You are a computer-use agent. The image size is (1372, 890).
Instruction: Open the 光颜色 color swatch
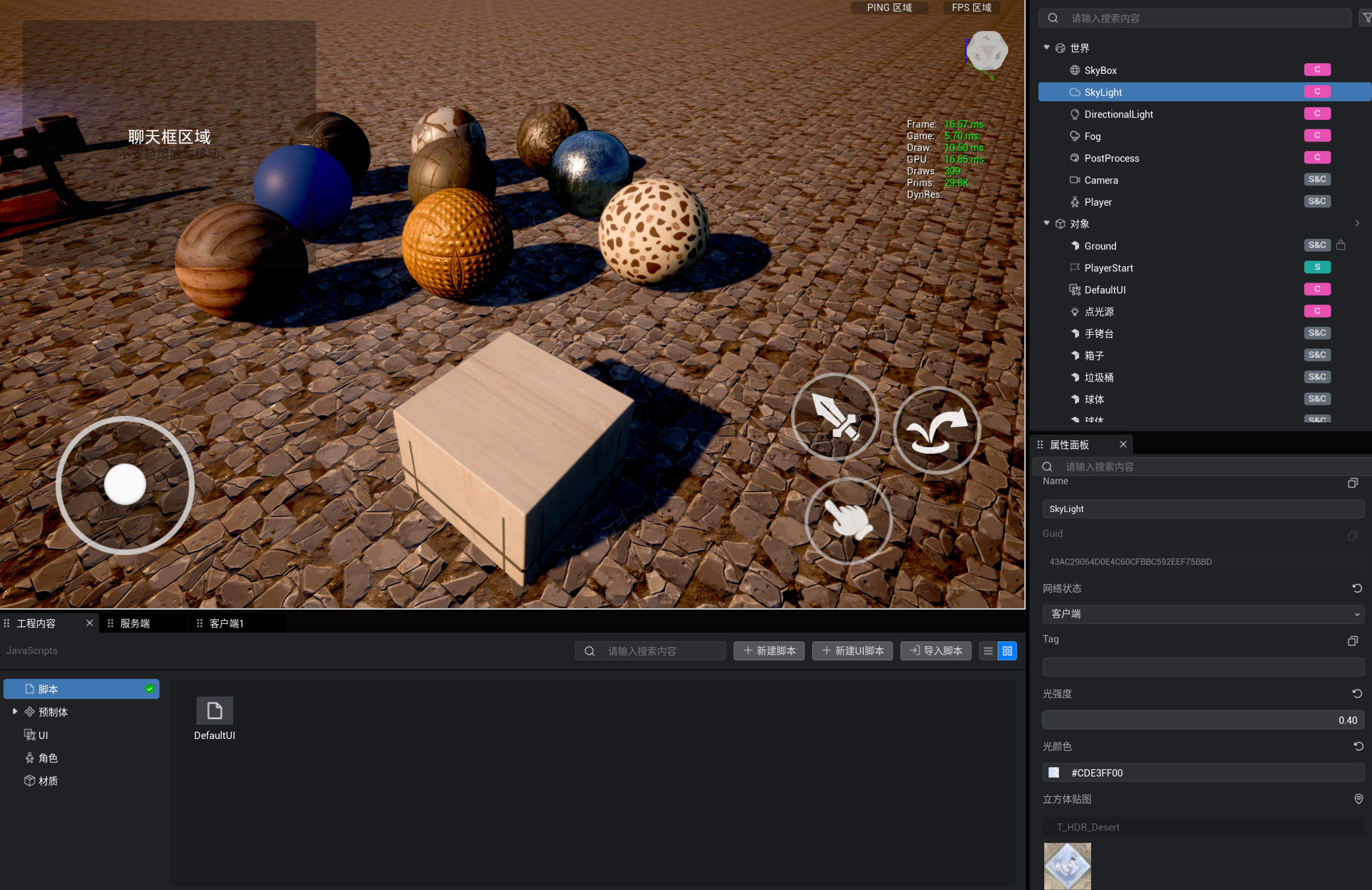1054,773
